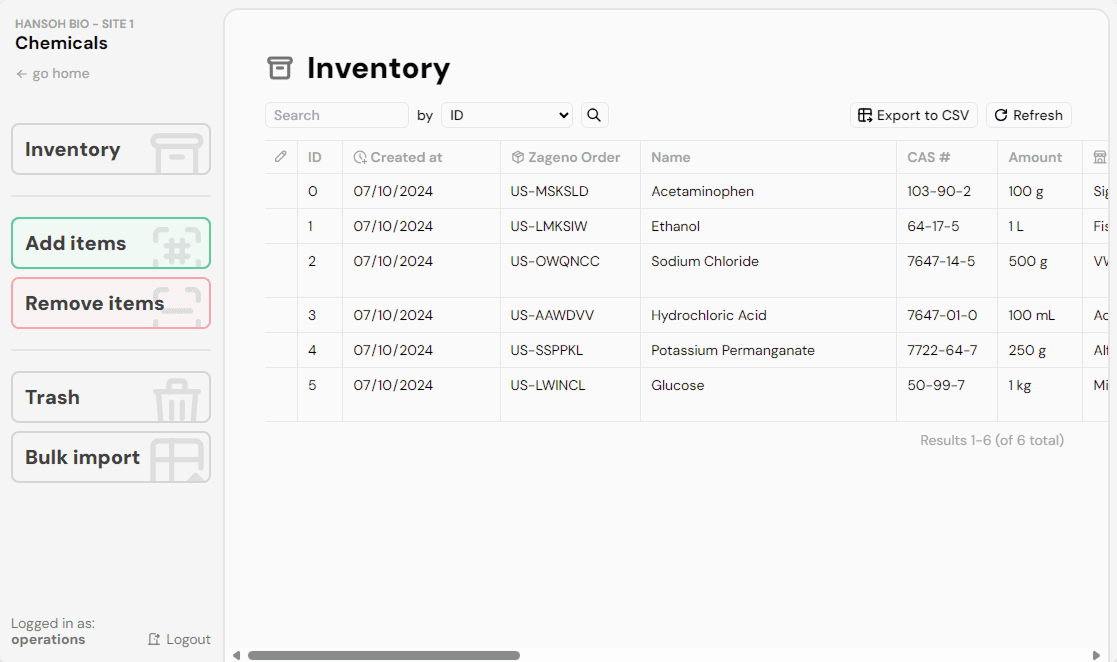The width and height of the screenshot is (1117, 662).
Task: Click the Created at date in Glucose row
Action: click(393, 386)
